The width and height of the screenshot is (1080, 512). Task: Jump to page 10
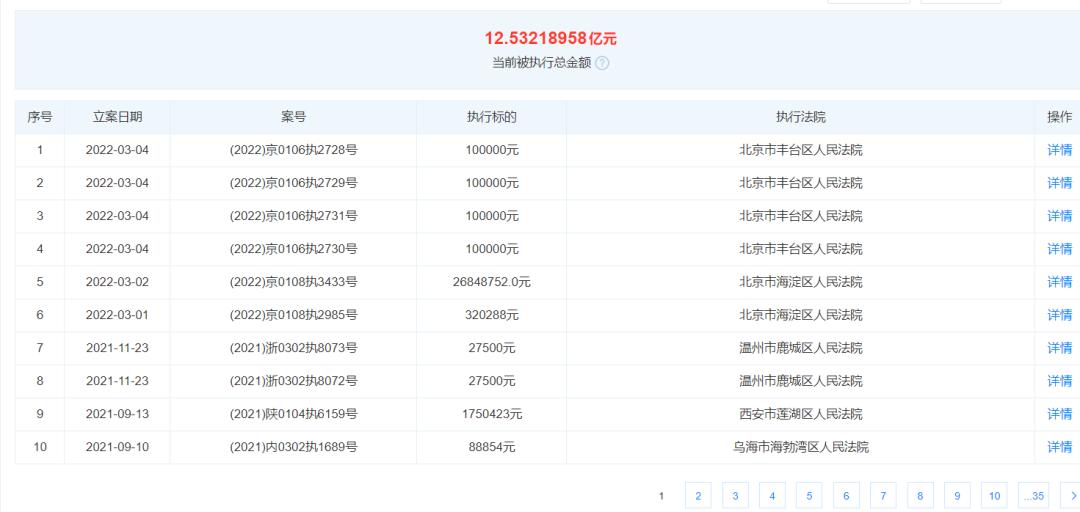[x=994, y=495]
